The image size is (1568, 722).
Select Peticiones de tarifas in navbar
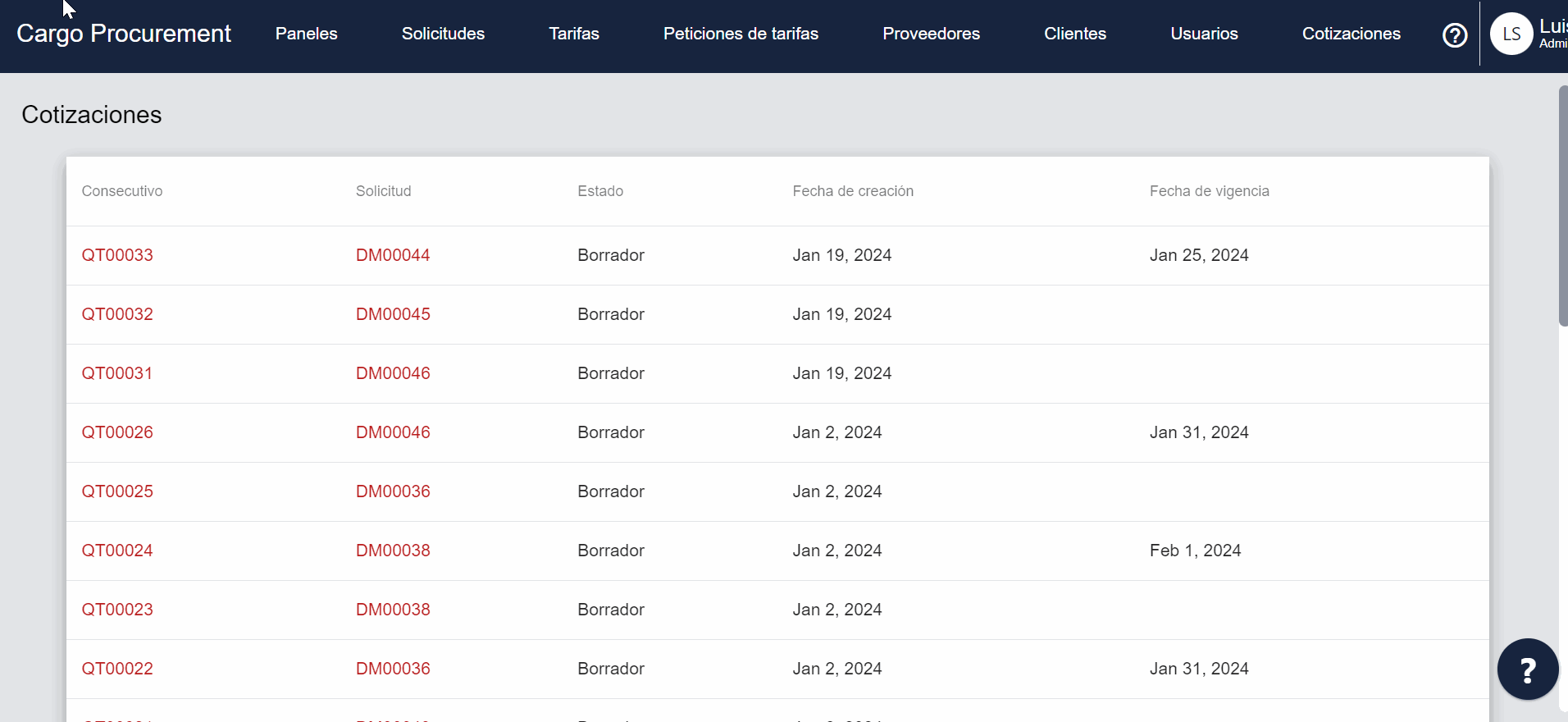point(741,34)
